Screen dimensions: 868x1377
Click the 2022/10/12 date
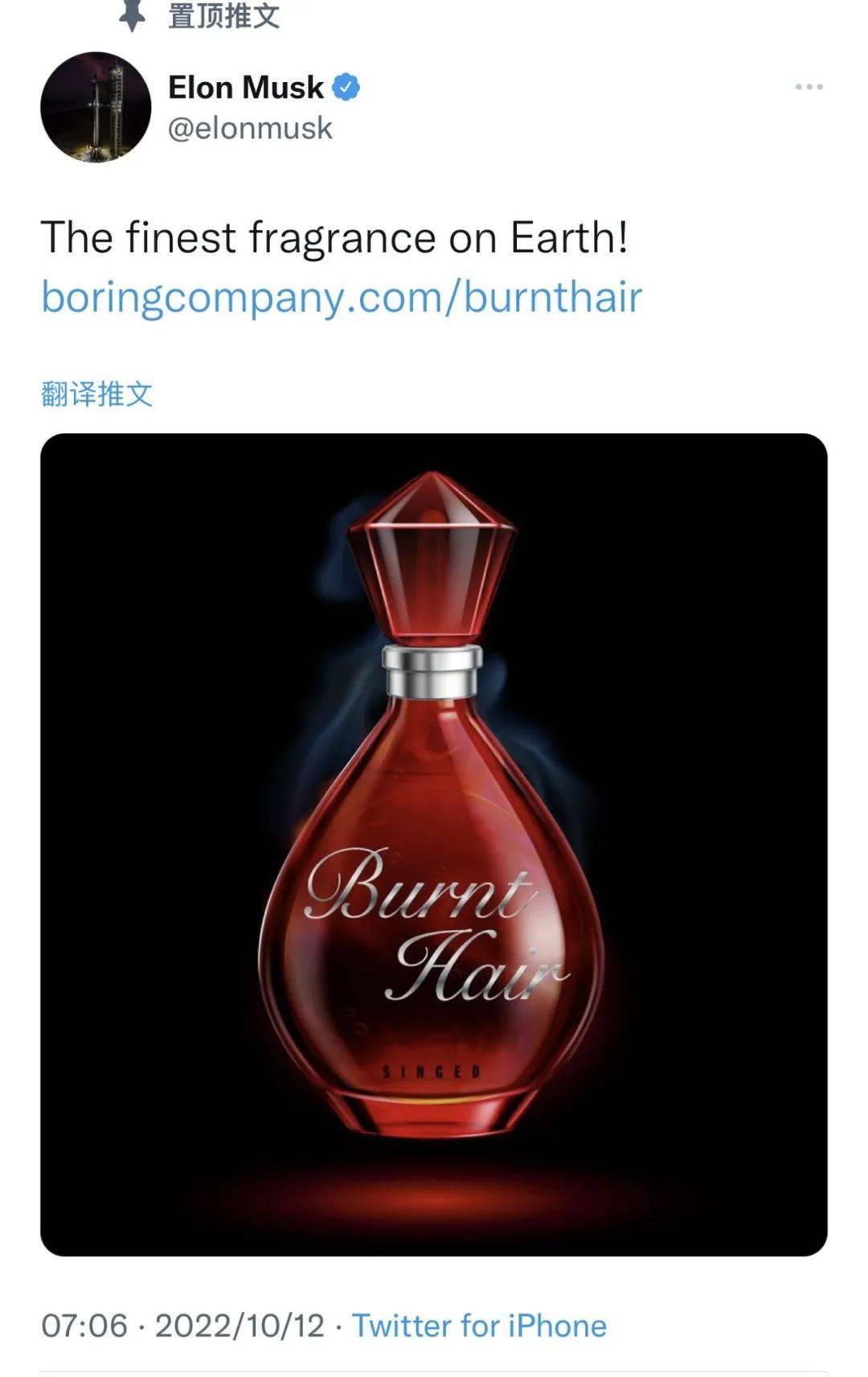point(240,1326)
